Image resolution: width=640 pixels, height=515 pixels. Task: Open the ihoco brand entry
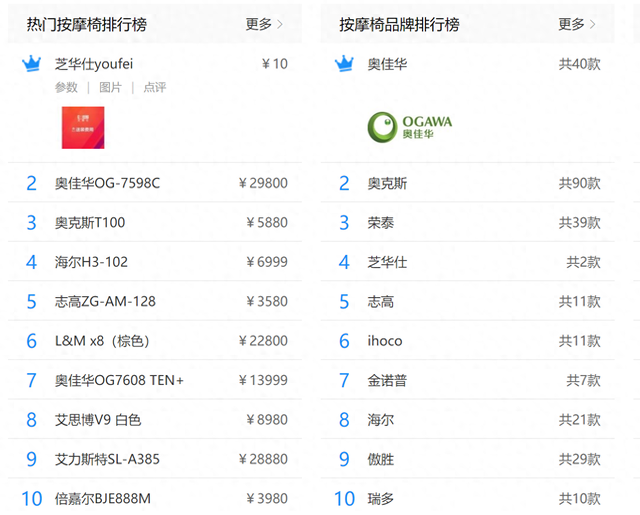pos(385,341)
